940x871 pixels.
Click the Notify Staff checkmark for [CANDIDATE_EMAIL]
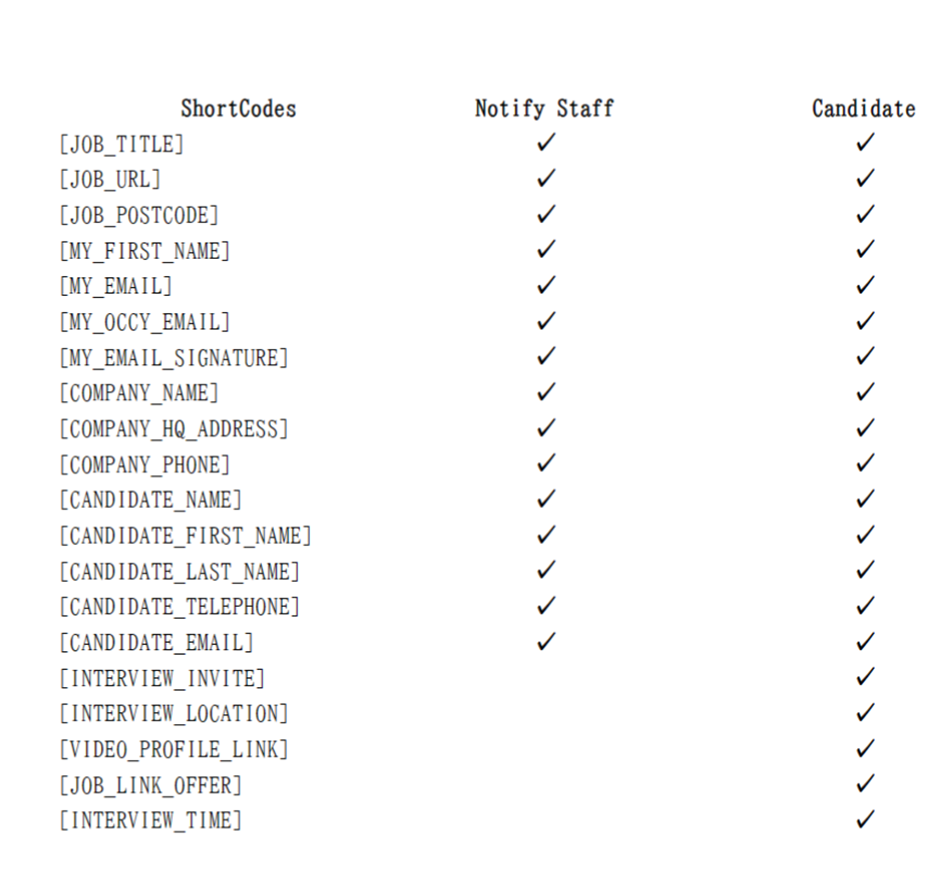[546, 641]
